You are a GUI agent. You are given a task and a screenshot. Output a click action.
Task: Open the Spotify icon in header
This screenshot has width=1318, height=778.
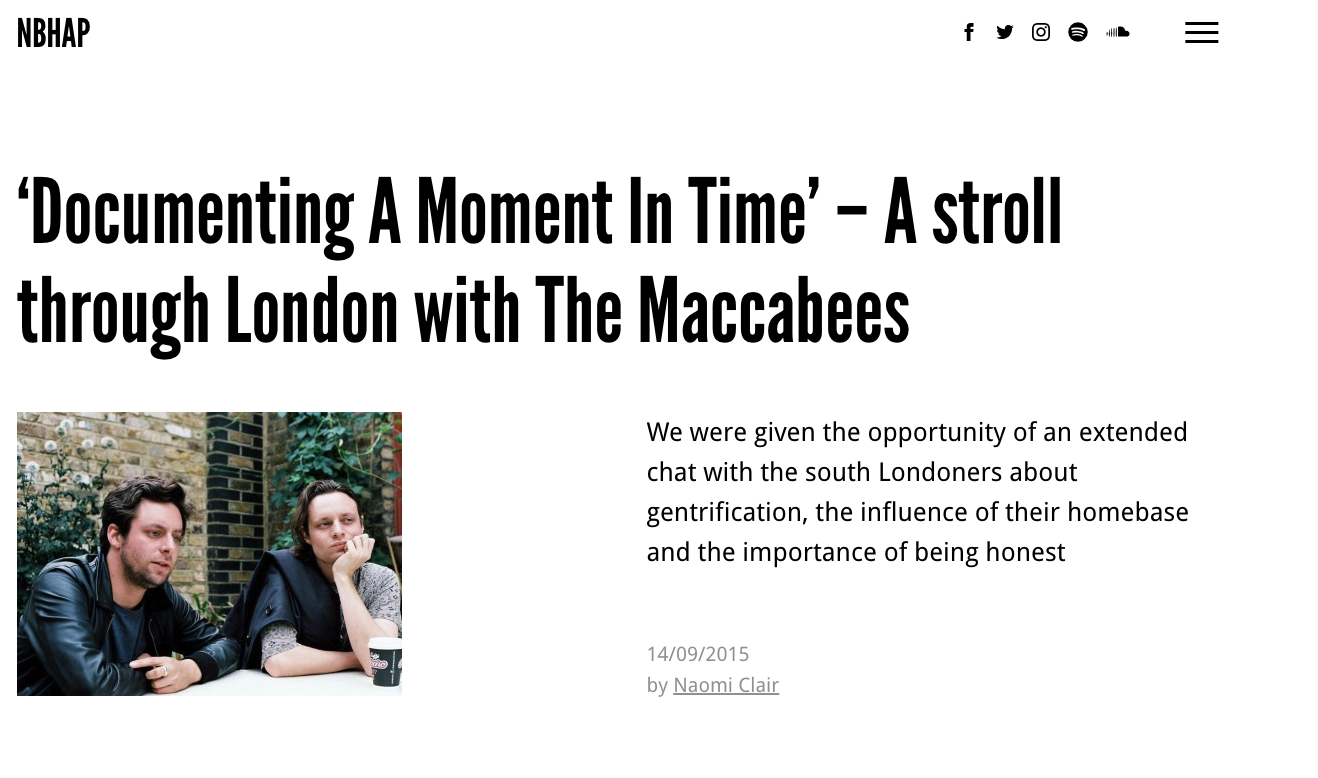[x=1078, y=33]
